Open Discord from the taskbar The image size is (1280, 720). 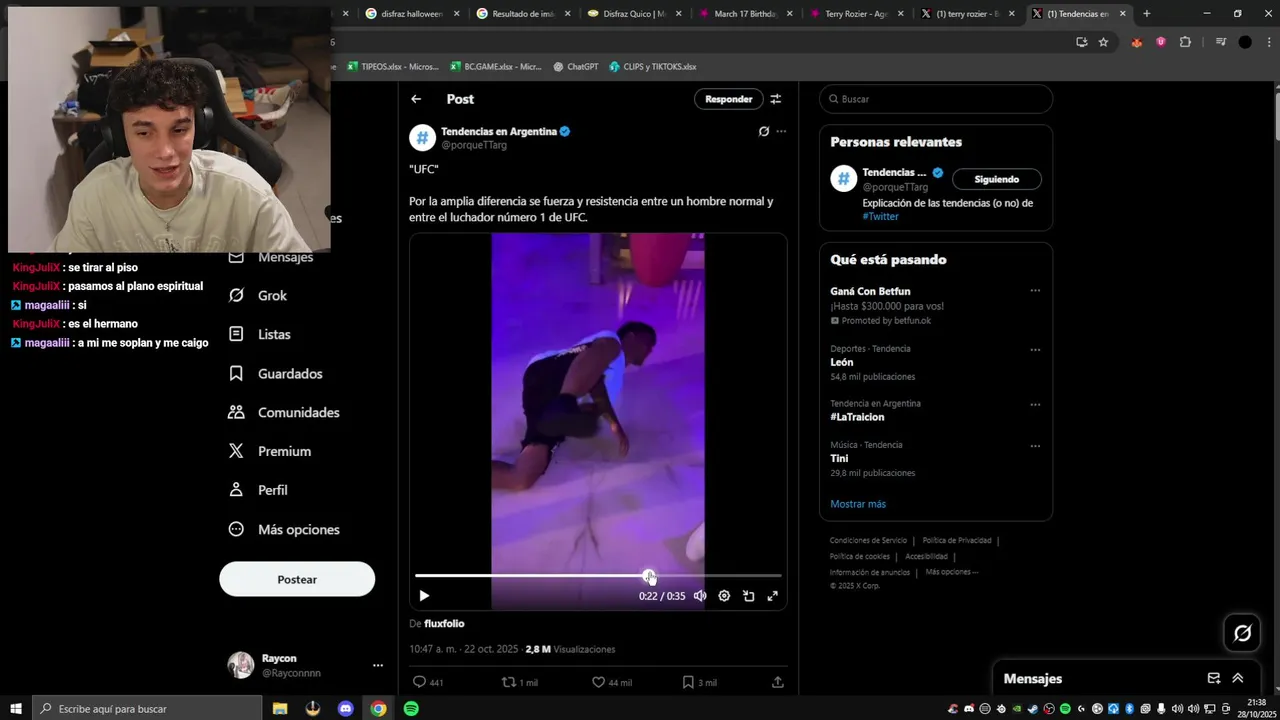coord(346,708)
